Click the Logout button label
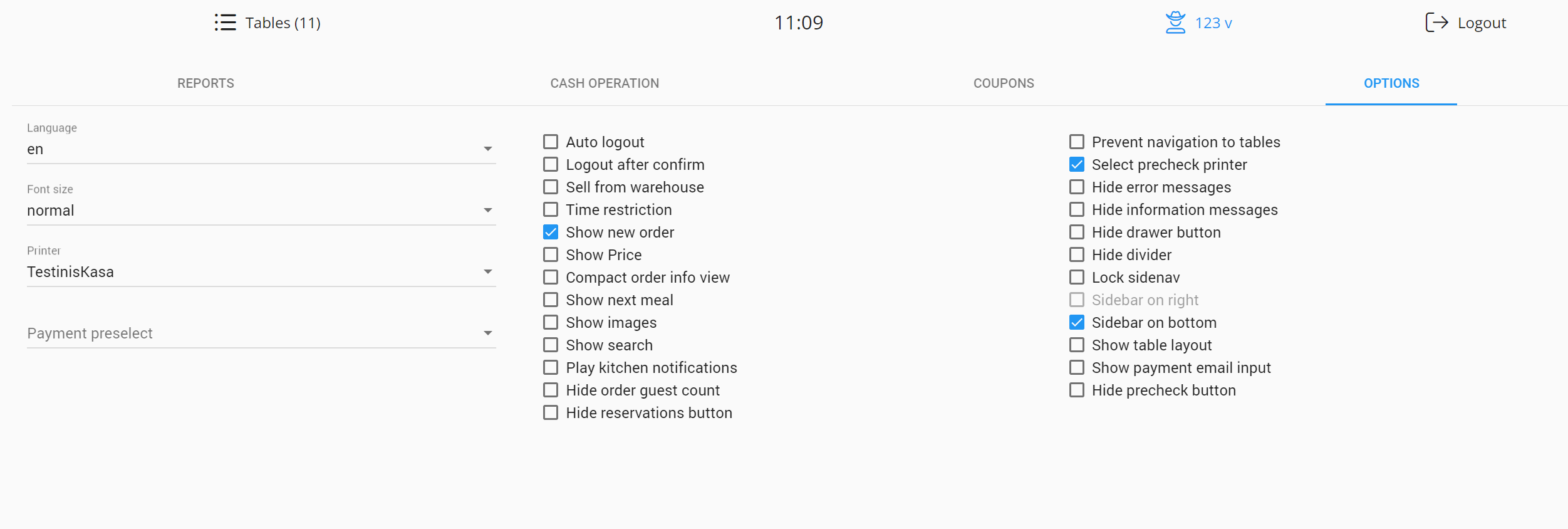Image resolution: width=1568 pixels, height=529 pixels. [x=1482, y=23]
